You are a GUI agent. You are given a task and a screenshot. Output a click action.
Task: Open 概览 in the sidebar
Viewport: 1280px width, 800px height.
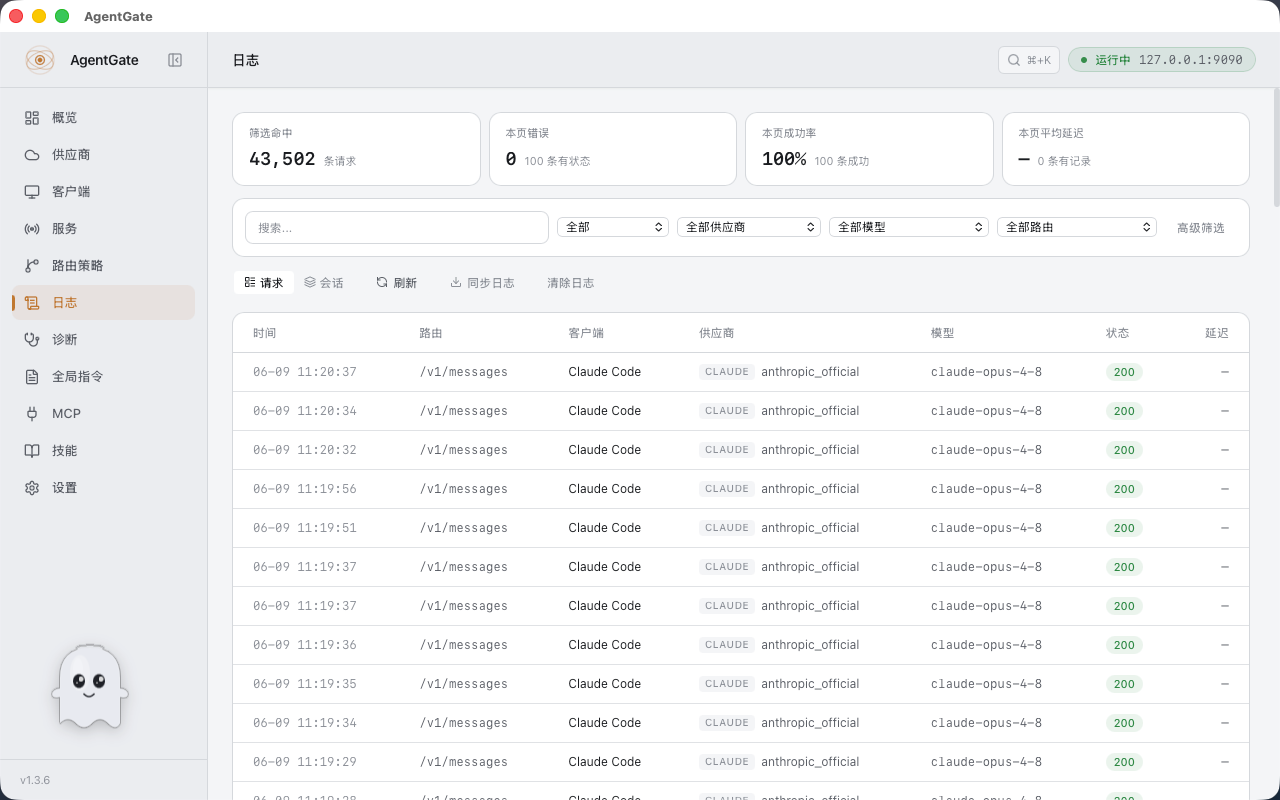coord(103,118)
